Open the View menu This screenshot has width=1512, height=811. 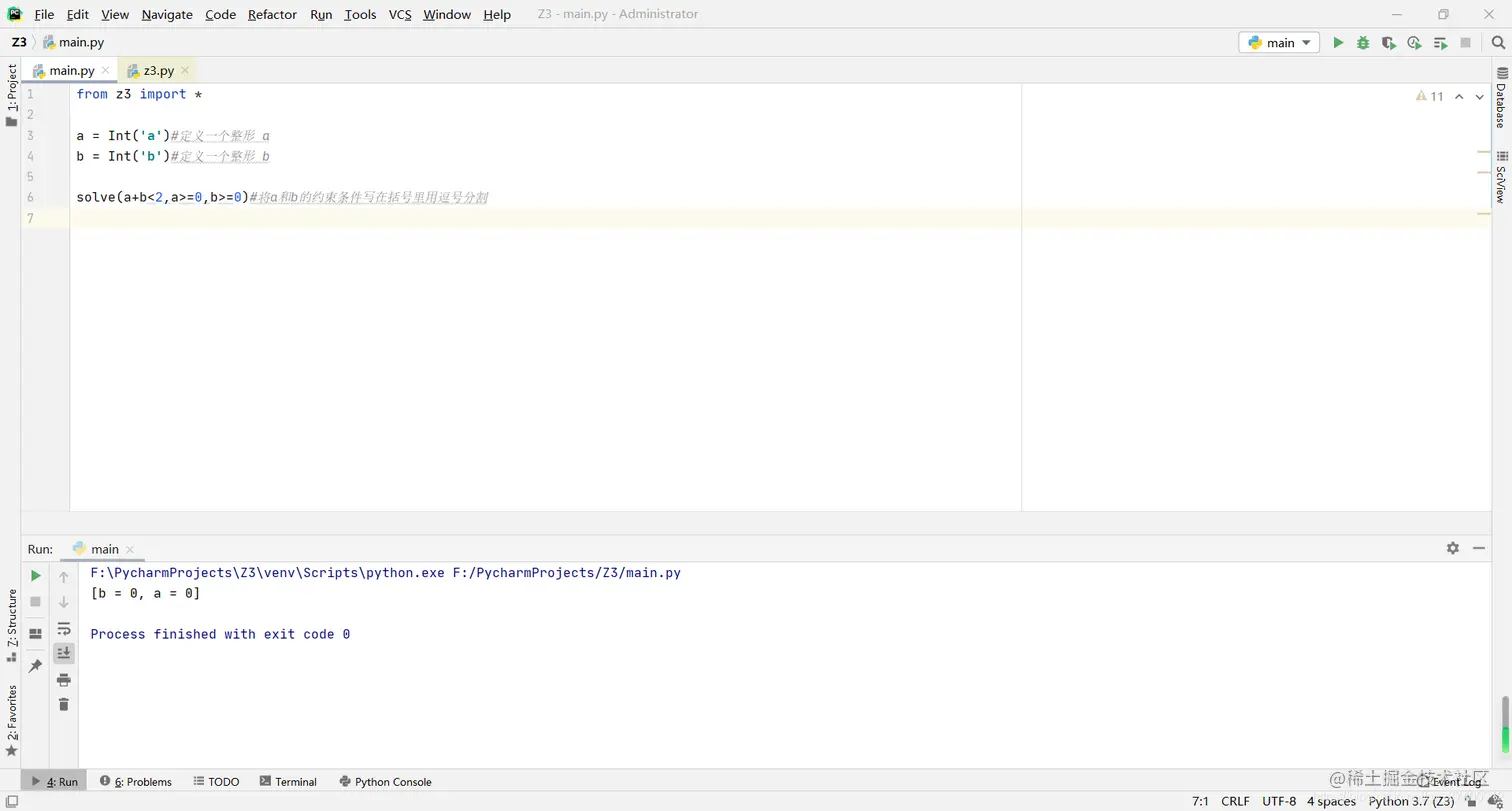point(115,14)
